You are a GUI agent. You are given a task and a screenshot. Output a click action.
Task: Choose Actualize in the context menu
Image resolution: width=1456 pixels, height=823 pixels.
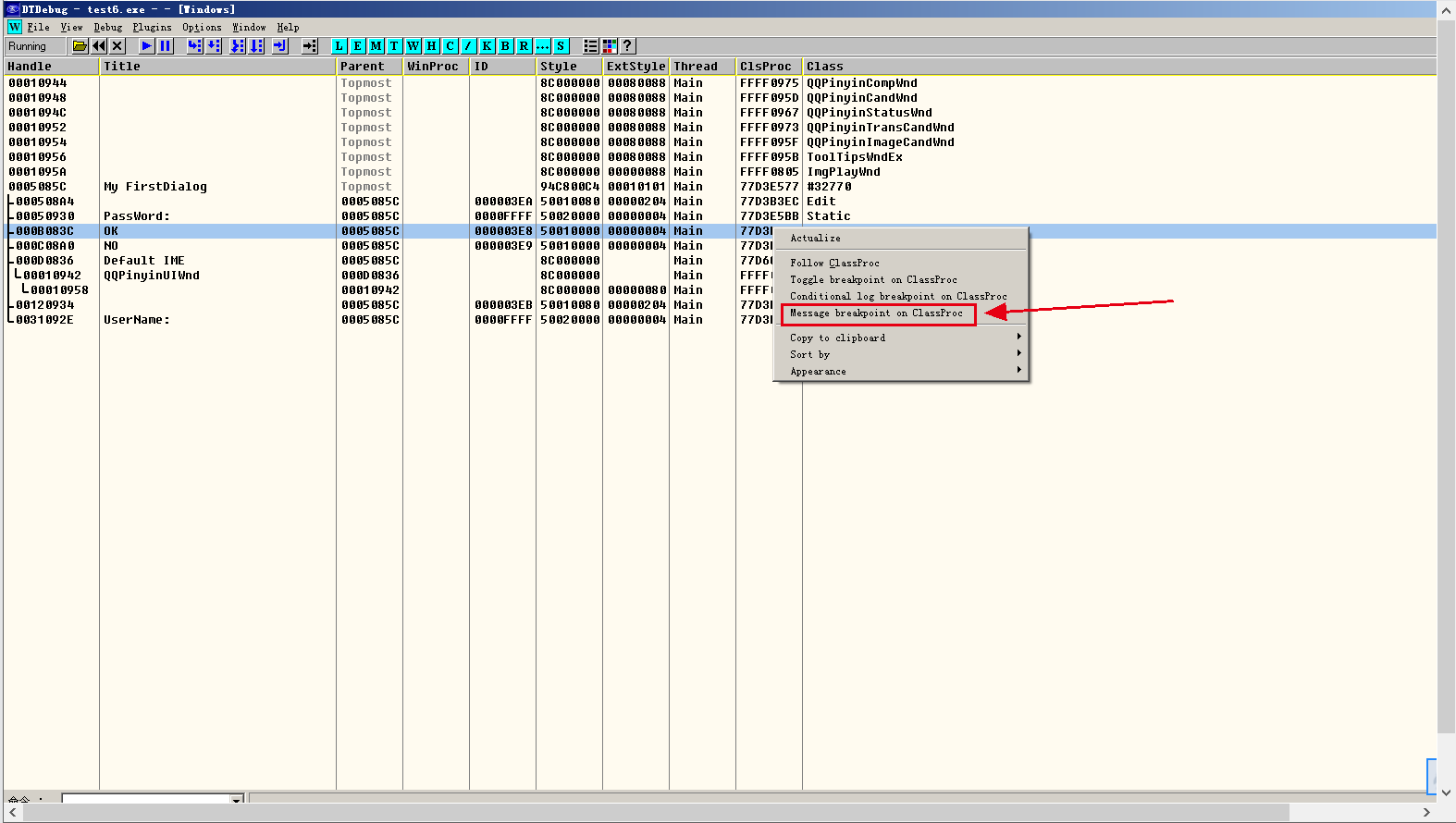point(901,239)
